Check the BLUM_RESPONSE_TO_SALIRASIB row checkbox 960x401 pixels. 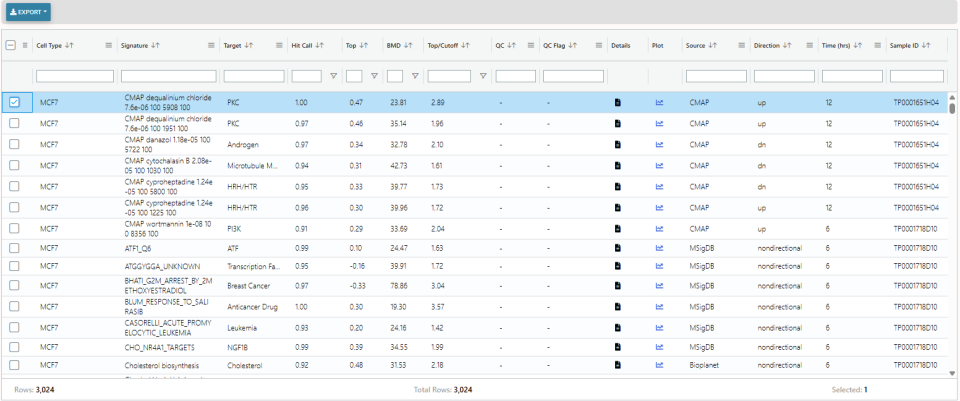click(x=14, y=307)
